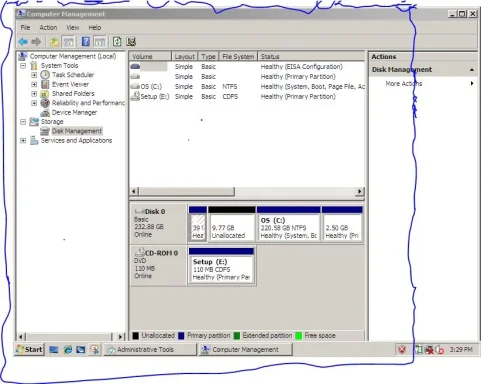This screenshot has height=384, width=481.
Task: Select Disk Management in the tree
Action: (77, 131)
